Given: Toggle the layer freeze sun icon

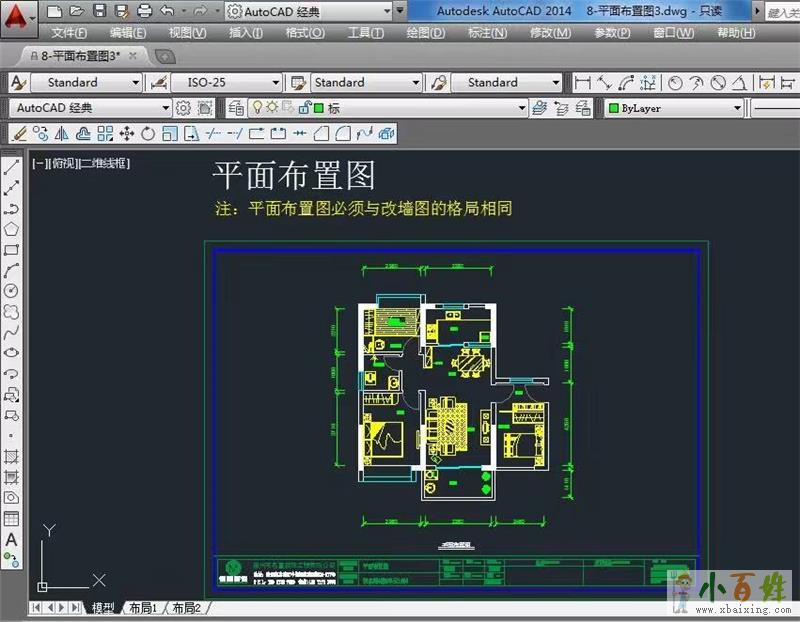Looking at the screenshot, I should click(x=272, y=108).
